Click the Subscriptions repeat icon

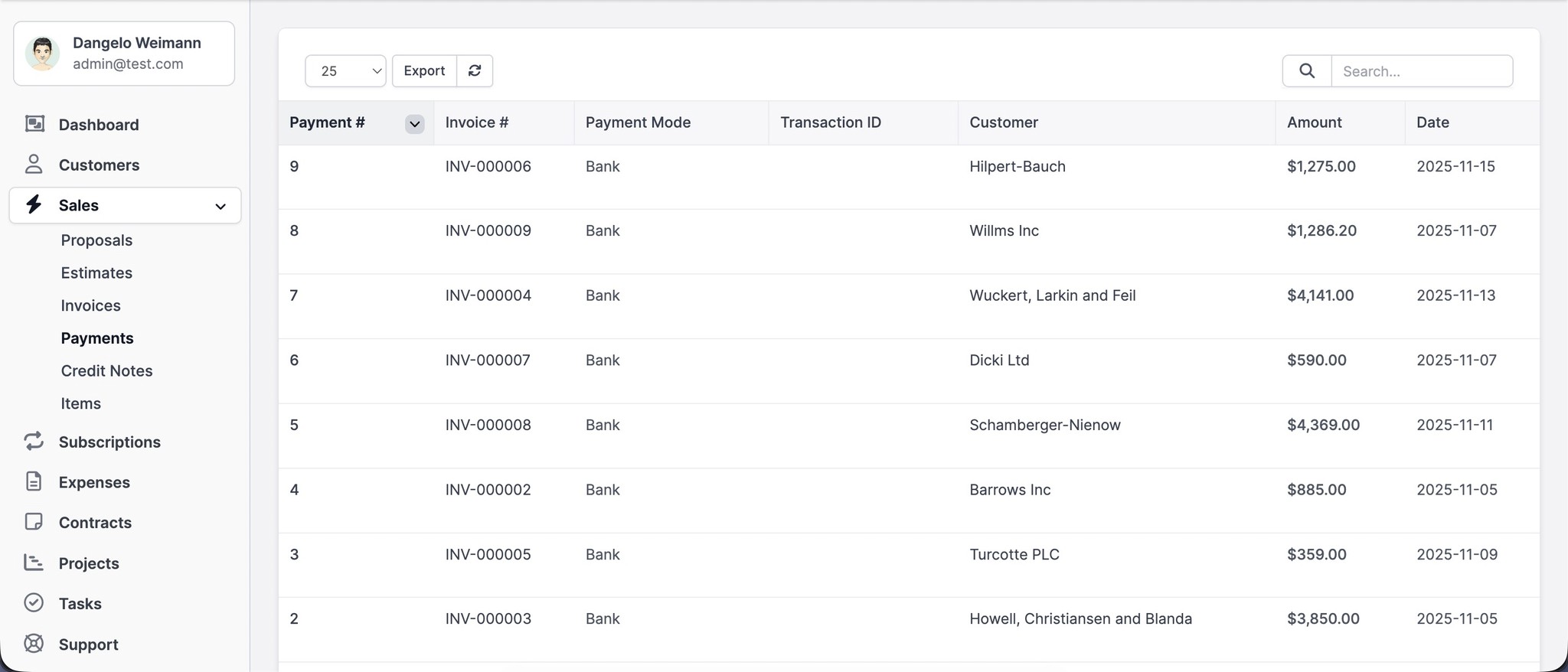34,441
